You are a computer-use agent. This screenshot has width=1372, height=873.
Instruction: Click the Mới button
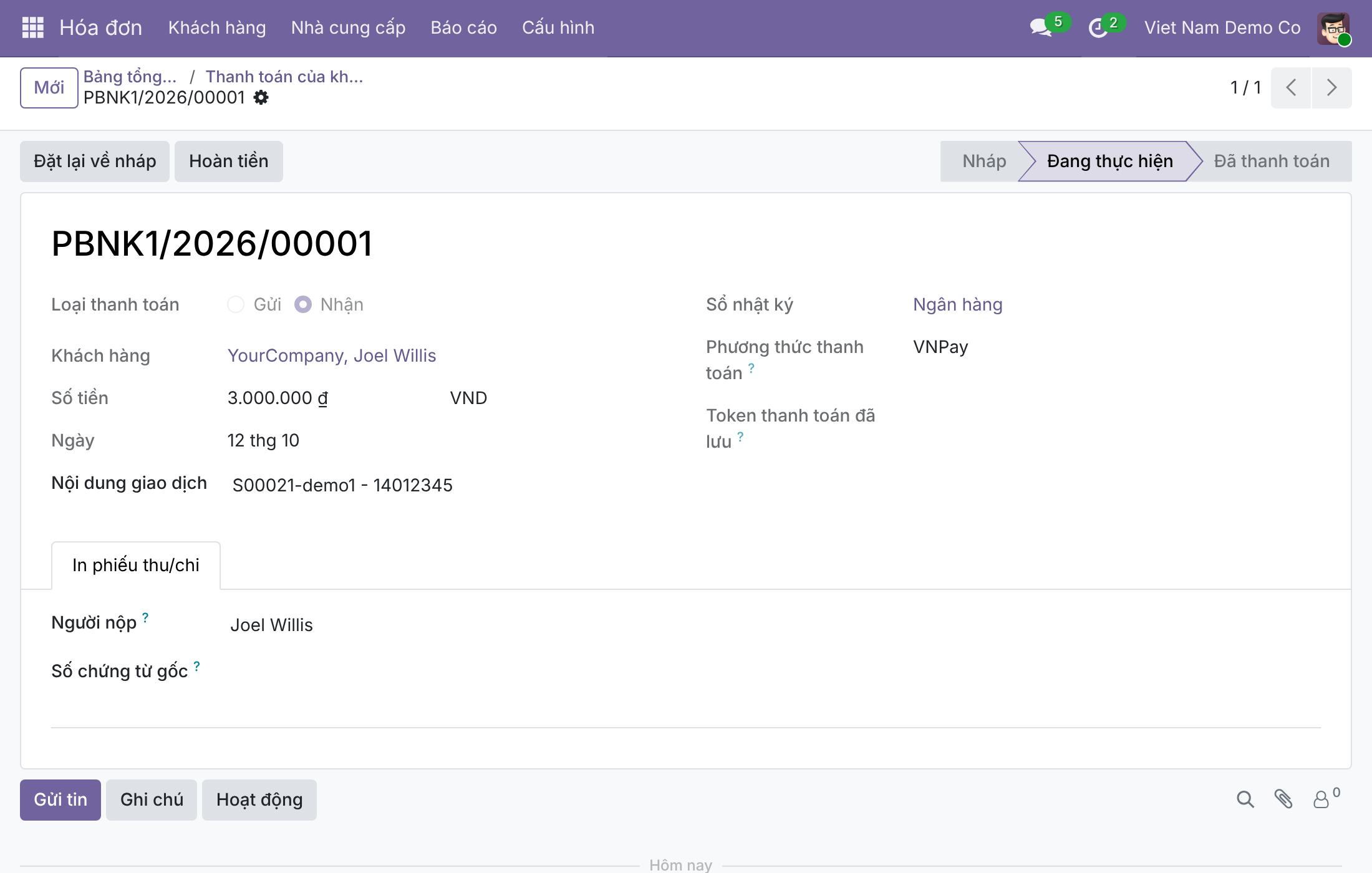pos(49,87)
